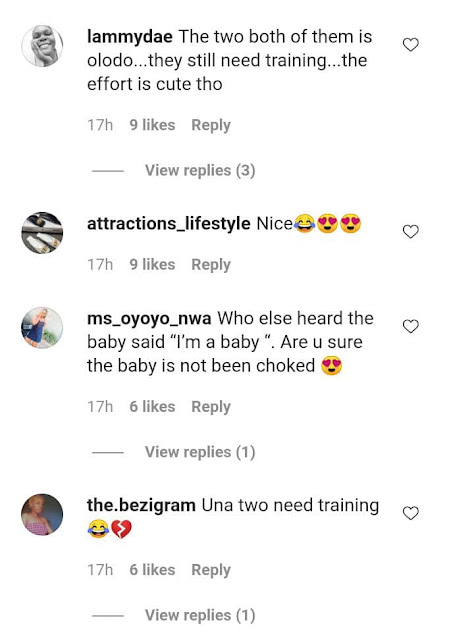The image size is (474, 639).
Task: Heart the.bezigram's comment
Action: click(x=410, y=513)
